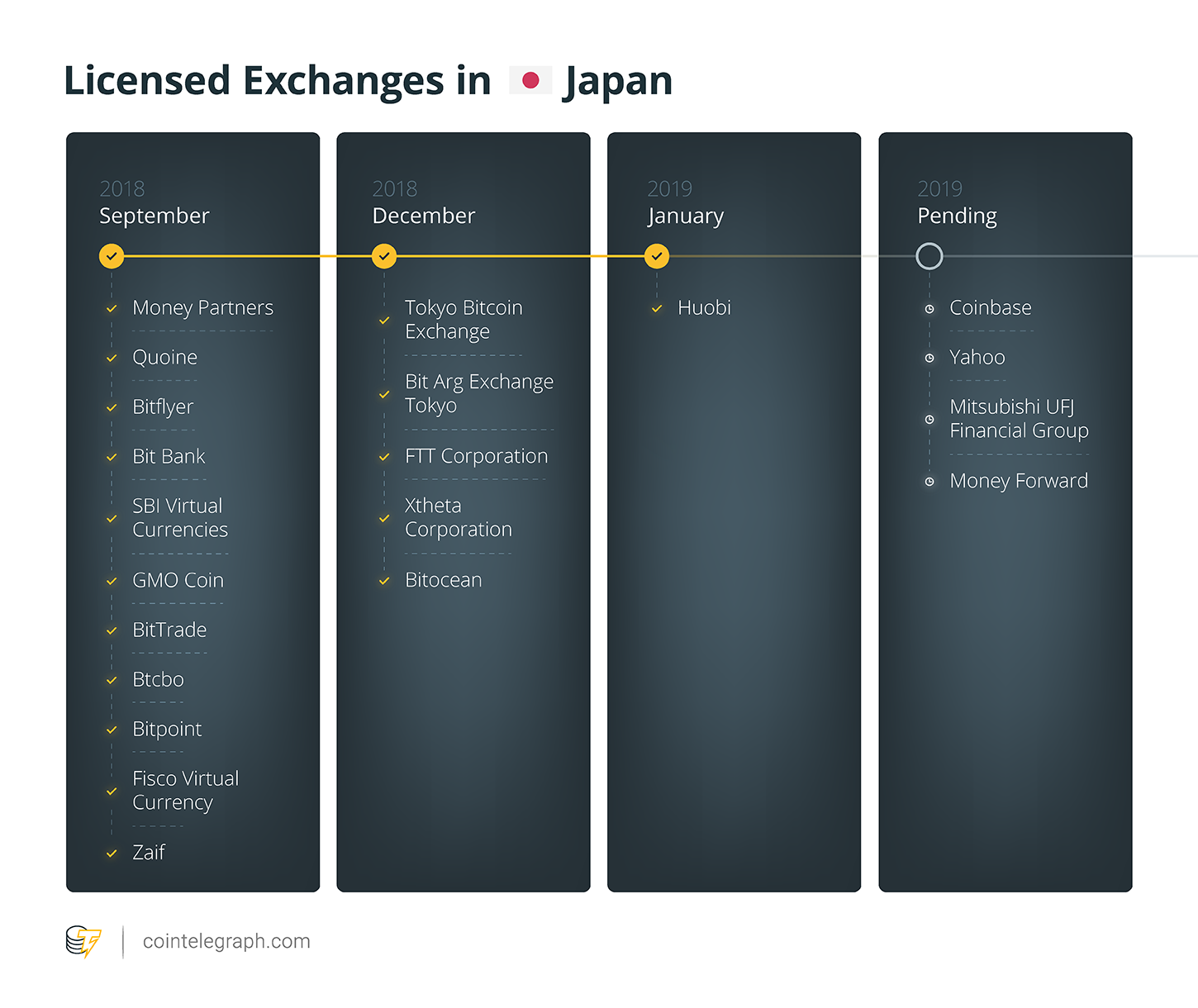Click the checkmark beside Bitocean
Screen dimensions: 1198x1008
point(383,580)
